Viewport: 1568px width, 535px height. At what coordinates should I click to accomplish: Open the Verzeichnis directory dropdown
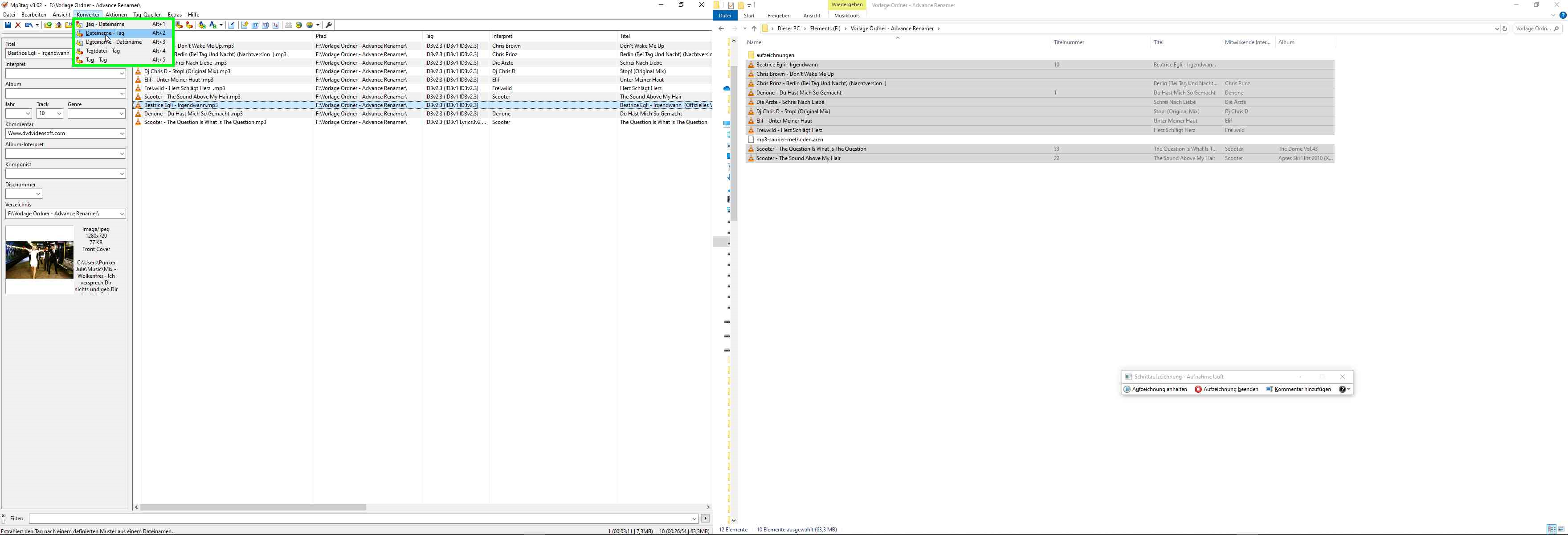point(122,214)
